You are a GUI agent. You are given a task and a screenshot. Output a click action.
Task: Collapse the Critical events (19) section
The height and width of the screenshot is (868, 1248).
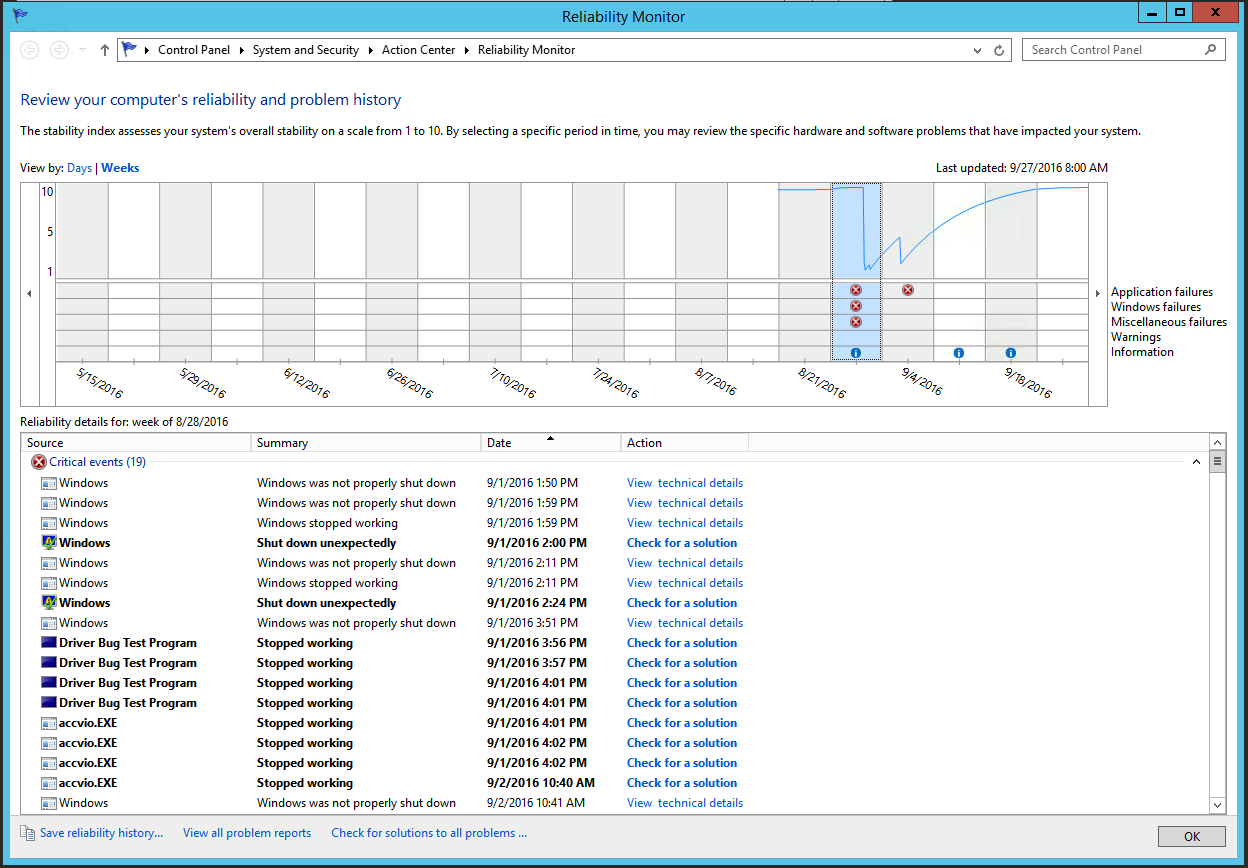click(1196, 462)
